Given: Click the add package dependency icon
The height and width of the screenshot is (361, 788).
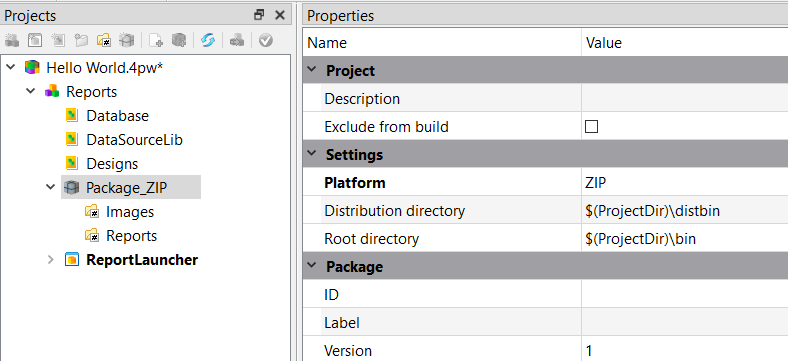Looking at the screenshot, I should [x=179, y=40].
